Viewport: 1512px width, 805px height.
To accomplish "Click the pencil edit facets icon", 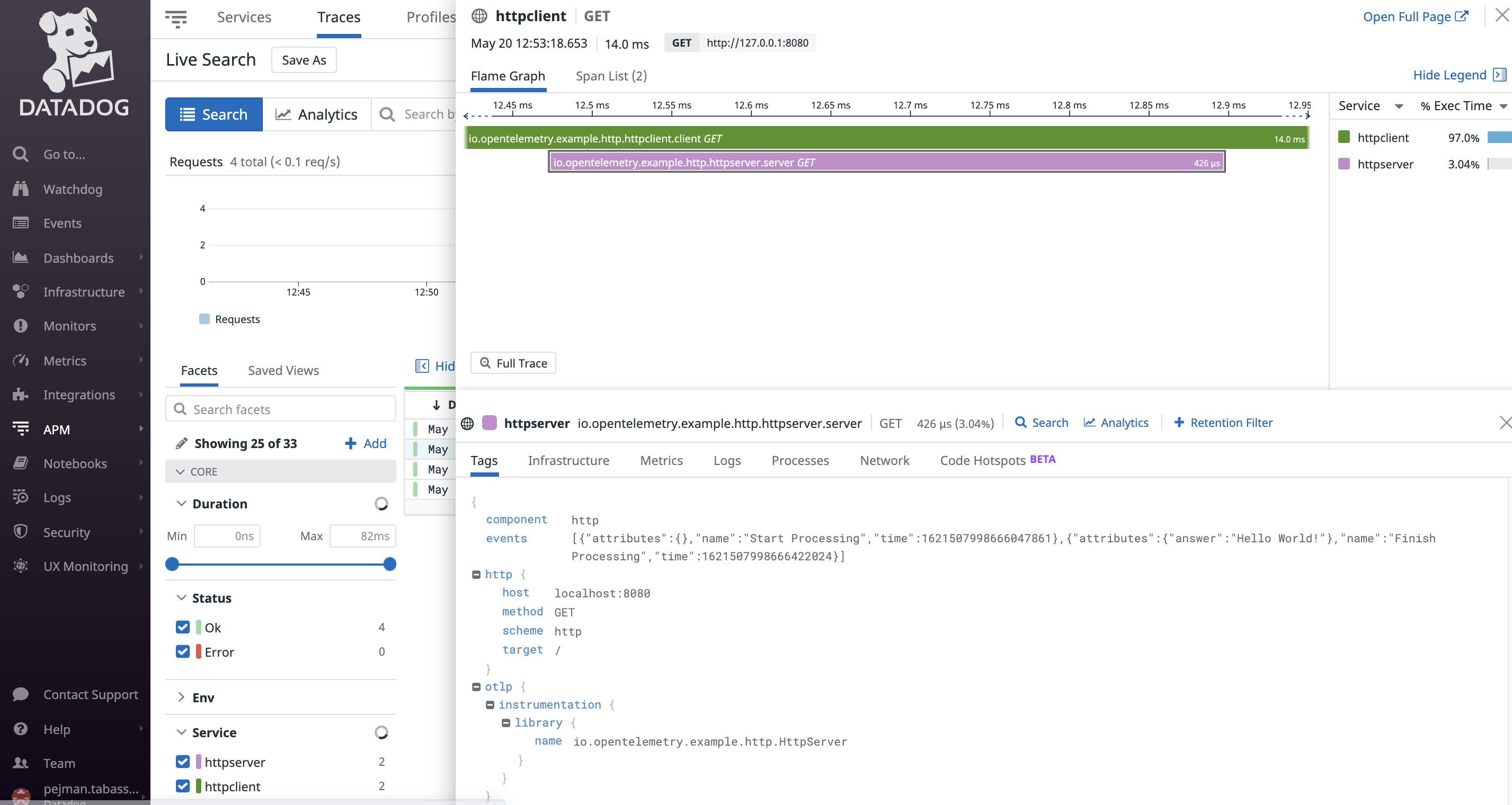I will pyautogui.click(x=181, y=443).
